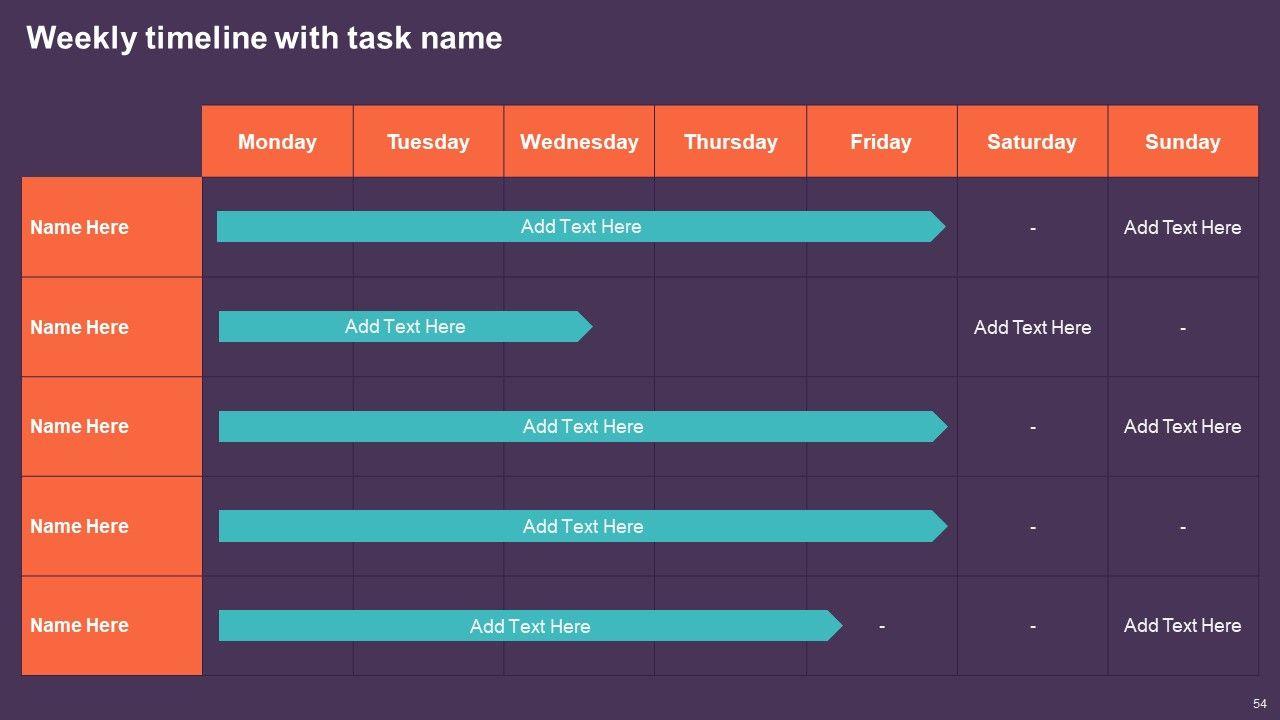Screen dimensions: 1280x720
Task: Click the Wednesday column header
Action: (579, 142)
